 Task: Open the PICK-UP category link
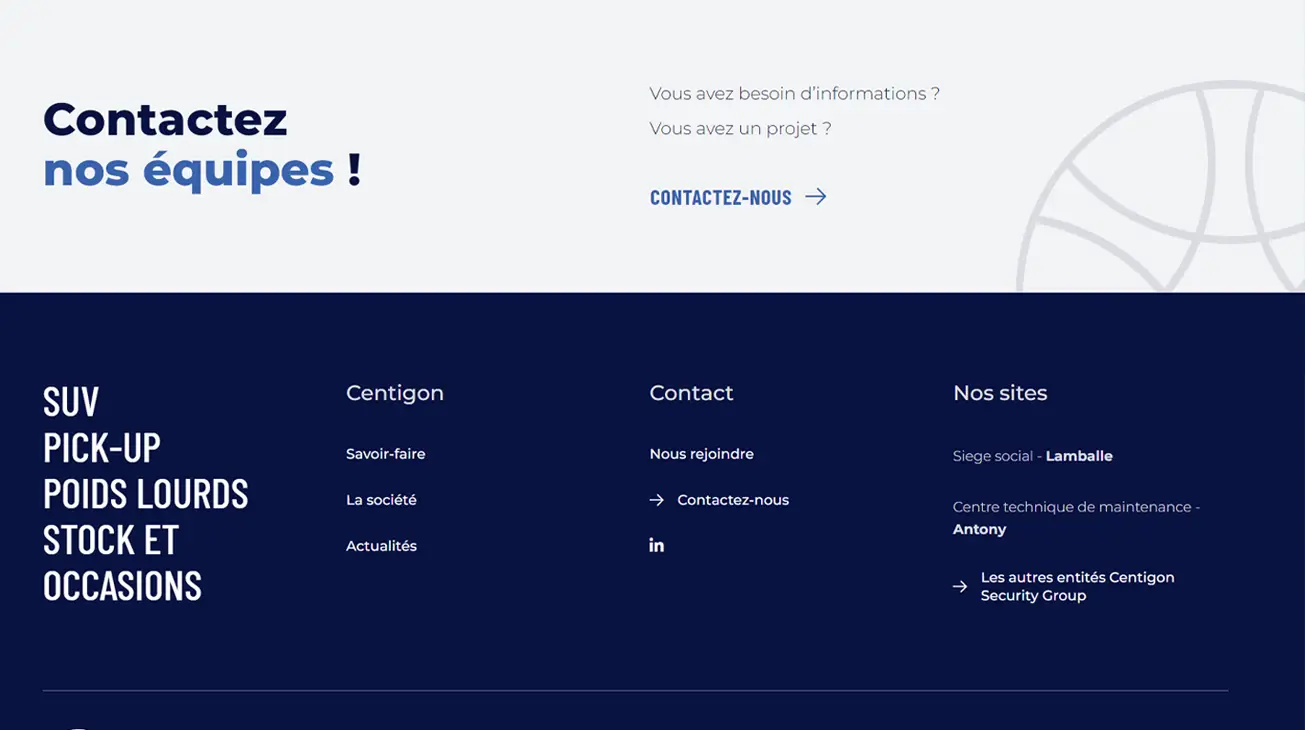click(x=102, y=448)
